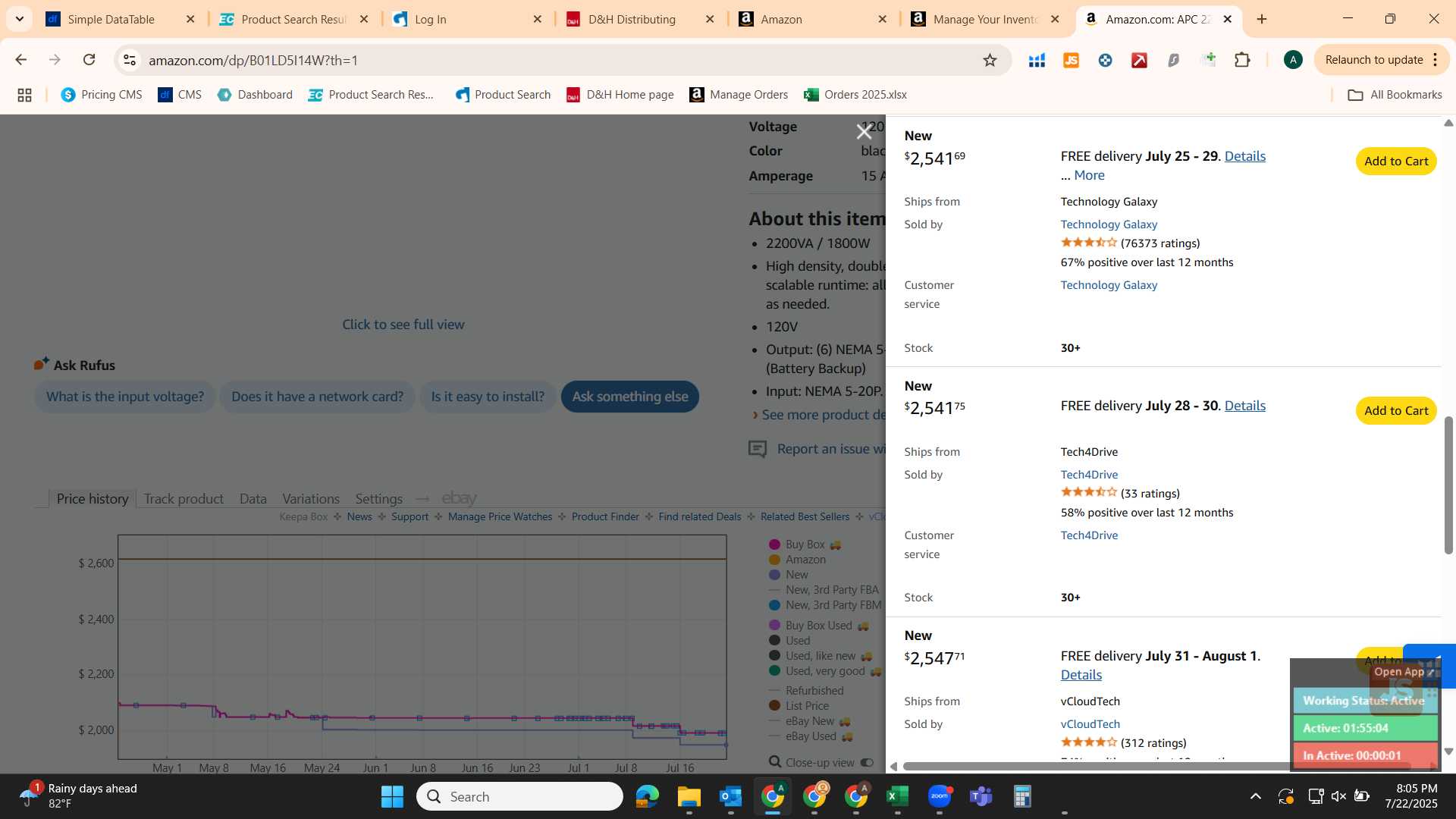This screenshot has height=819, width=1456.
Task: Toggle New, 3rd Party FBM legend entry
Action: coord(825,605)
